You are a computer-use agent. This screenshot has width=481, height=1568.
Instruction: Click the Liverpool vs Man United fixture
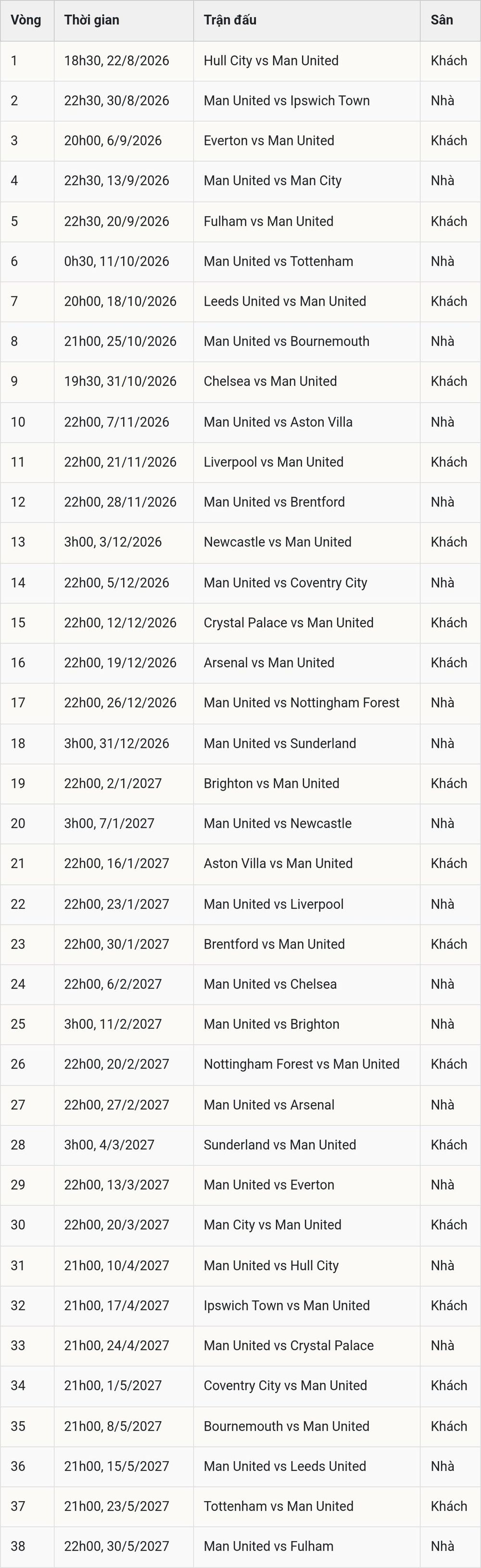(x=274, y=462)
